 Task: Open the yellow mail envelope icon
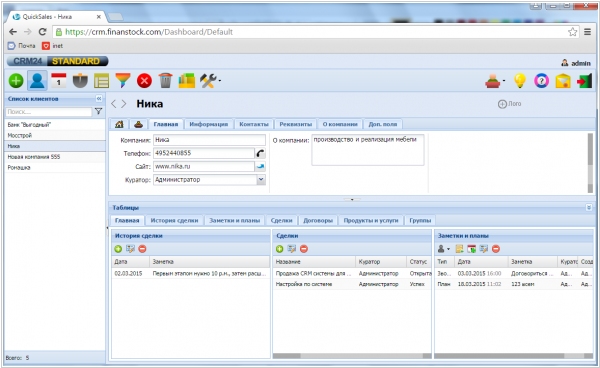pos(563,81)
